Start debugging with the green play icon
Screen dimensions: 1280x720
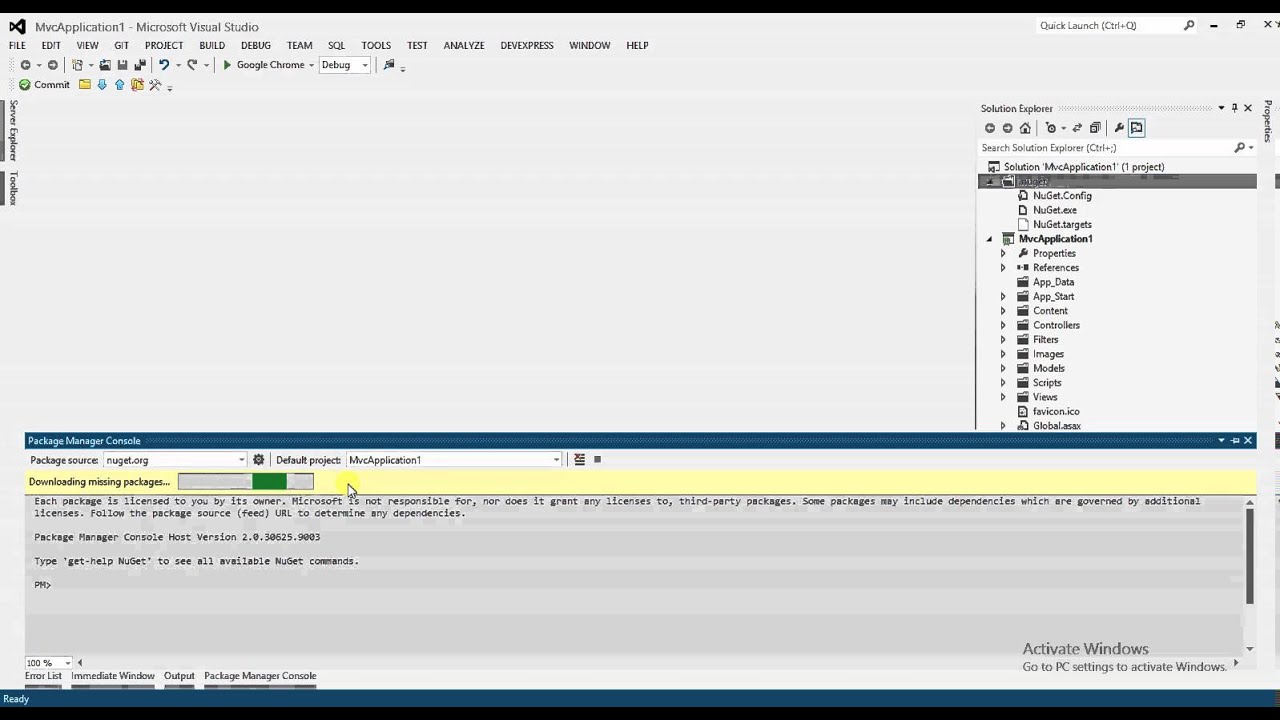coord(227,65)
